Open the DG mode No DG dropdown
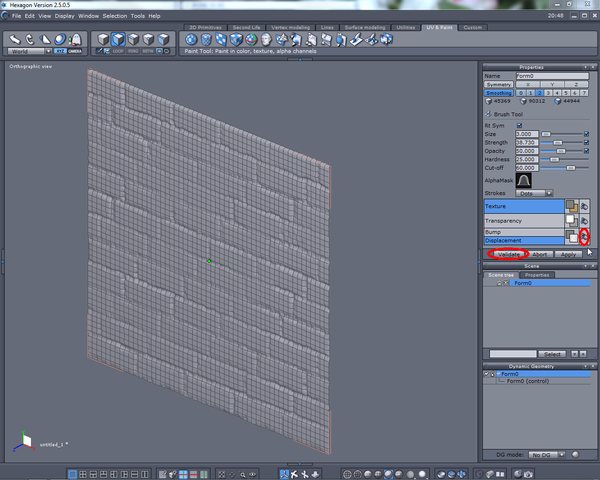 [x=546, y=455]
